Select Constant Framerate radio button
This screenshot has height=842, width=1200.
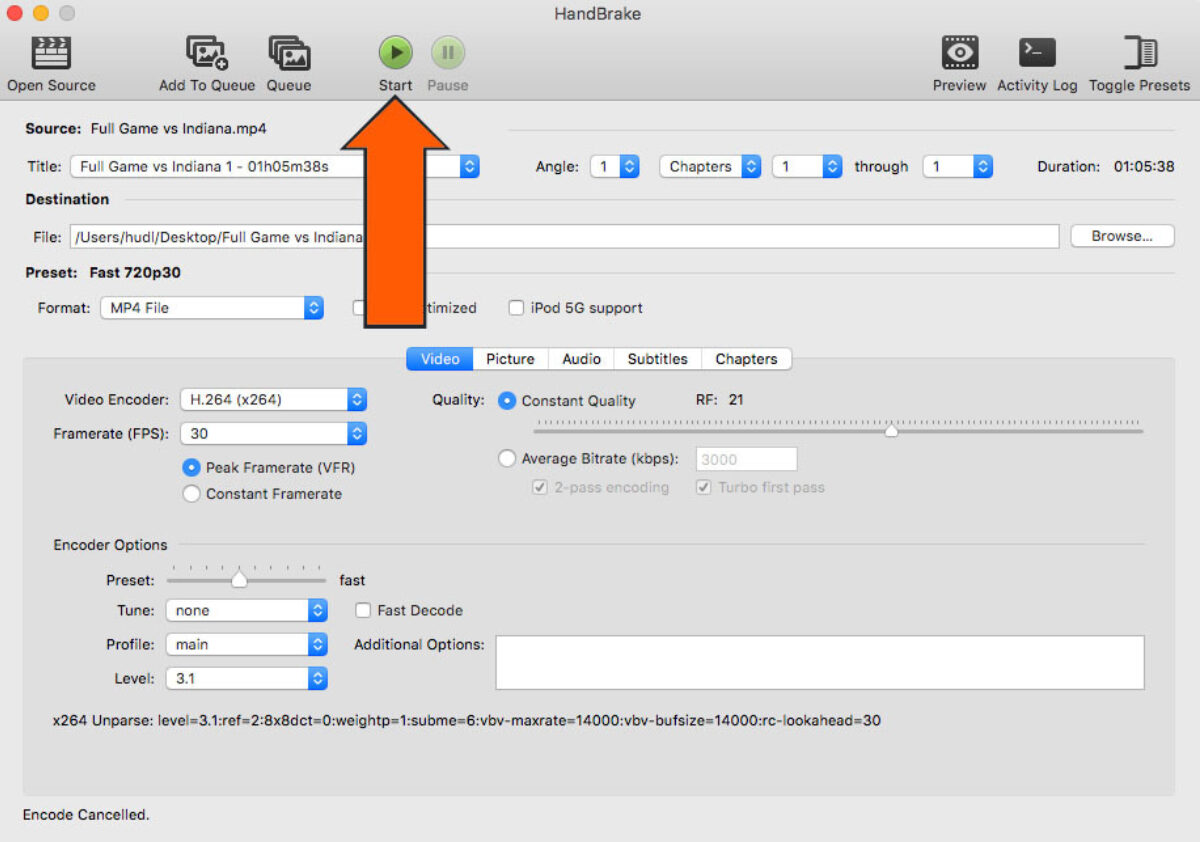[x=192, y=494]
